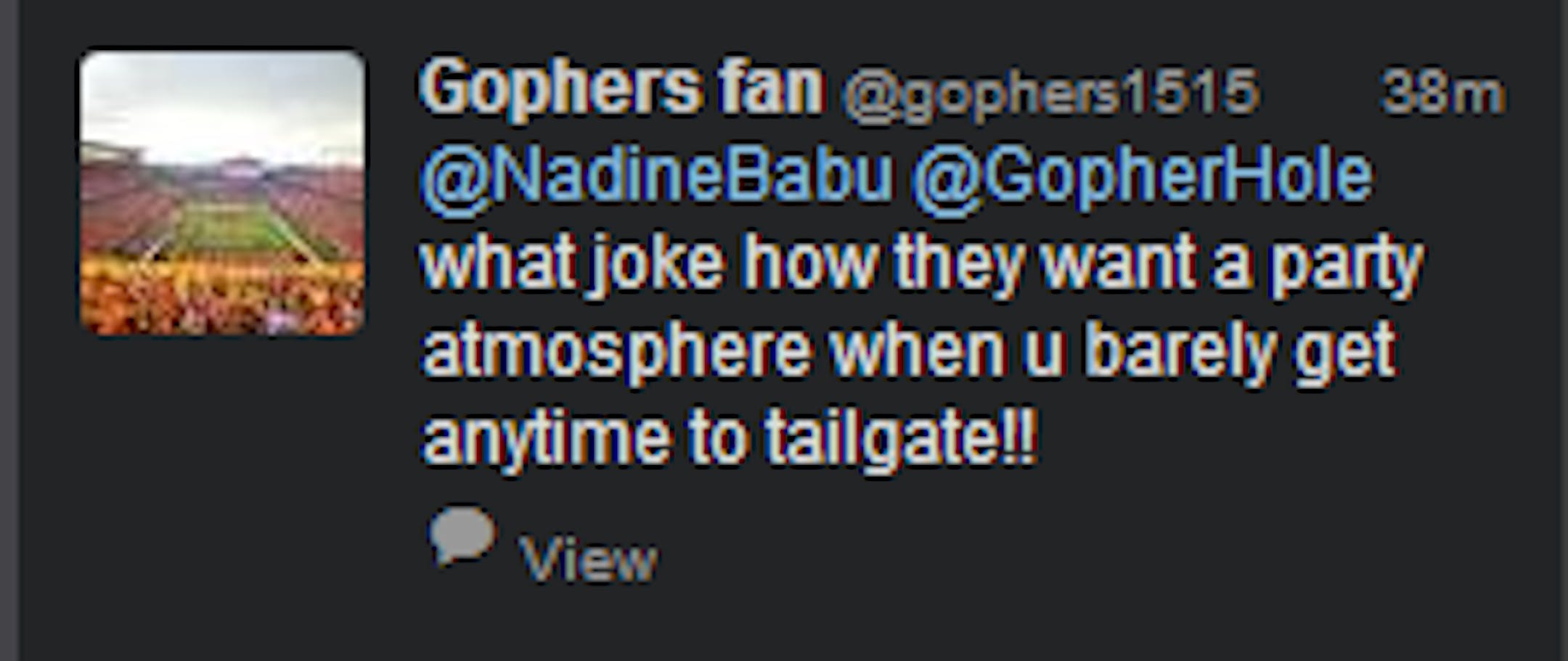Screen dimensions: 1568x661
Task: Click the word "tailgate!!" in the tweet
Action: (x=900, y=439)
